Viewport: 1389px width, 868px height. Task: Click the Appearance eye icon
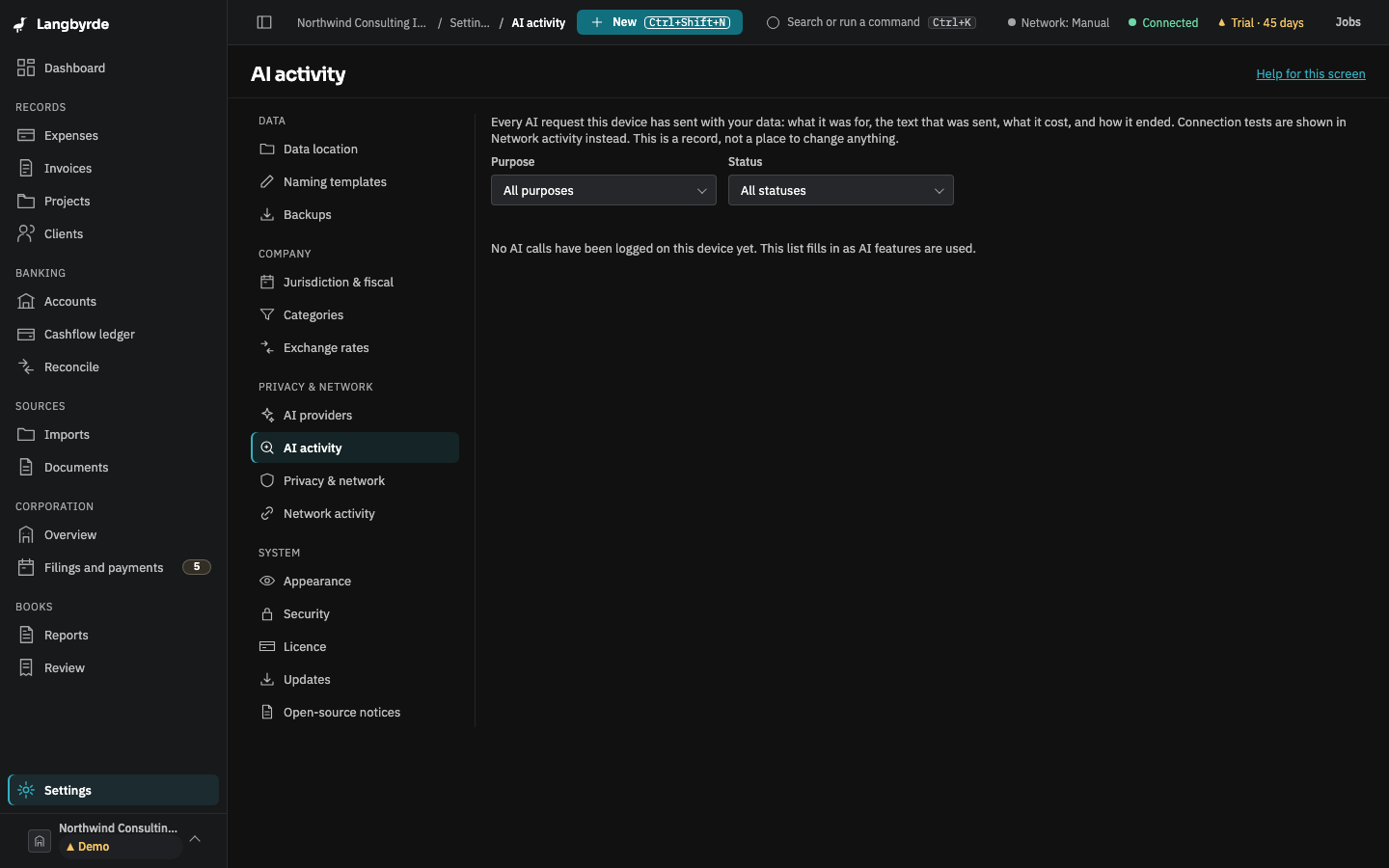point(267,581)
